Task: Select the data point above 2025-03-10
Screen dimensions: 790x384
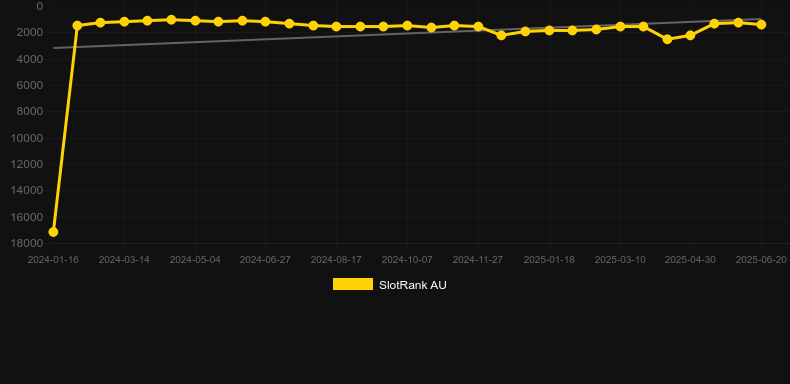Action: point(620,26)
